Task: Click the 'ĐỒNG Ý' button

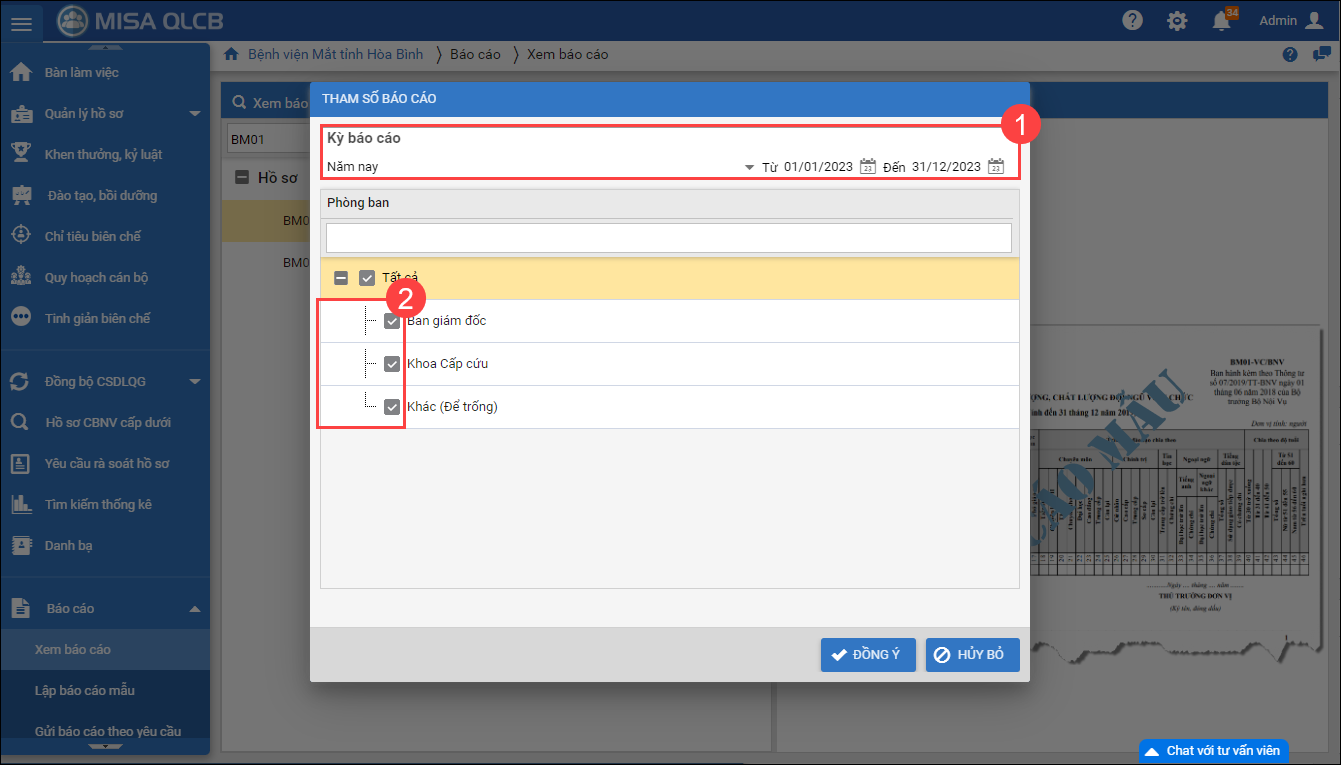Action: coord(867,655)
